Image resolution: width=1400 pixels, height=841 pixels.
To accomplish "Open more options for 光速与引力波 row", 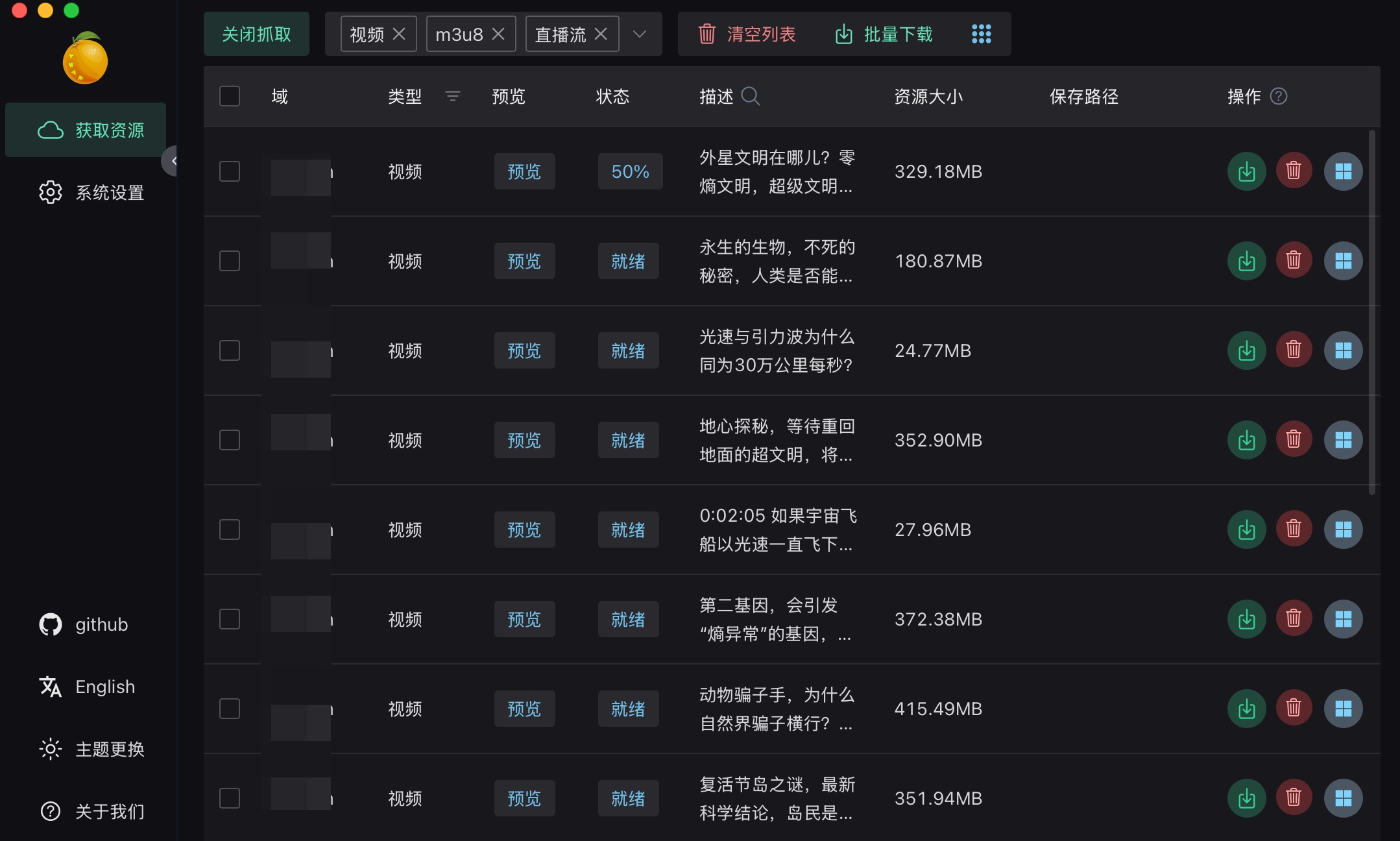I will click(x=1343, y=350).
